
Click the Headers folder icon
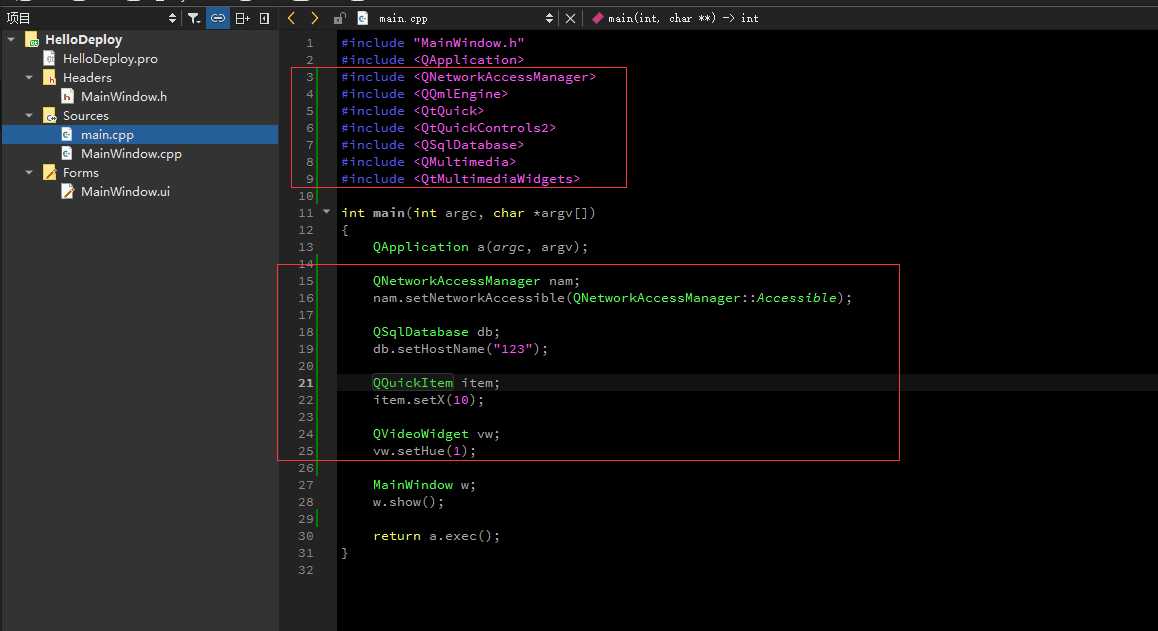49,78
